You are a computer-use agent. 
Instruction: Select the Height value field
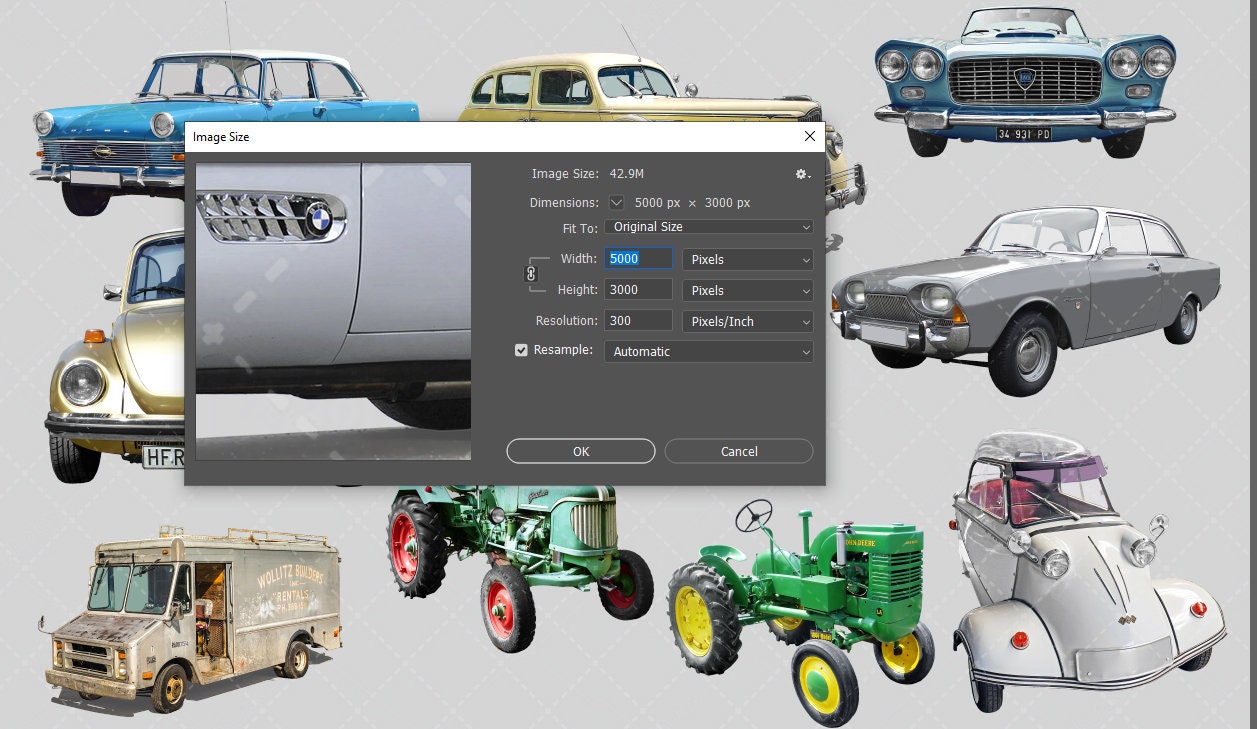[639, 290]
